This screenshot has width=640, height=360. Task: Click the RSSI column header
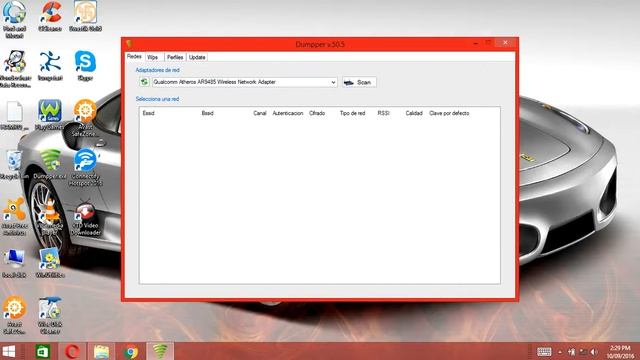click(383, 113)
